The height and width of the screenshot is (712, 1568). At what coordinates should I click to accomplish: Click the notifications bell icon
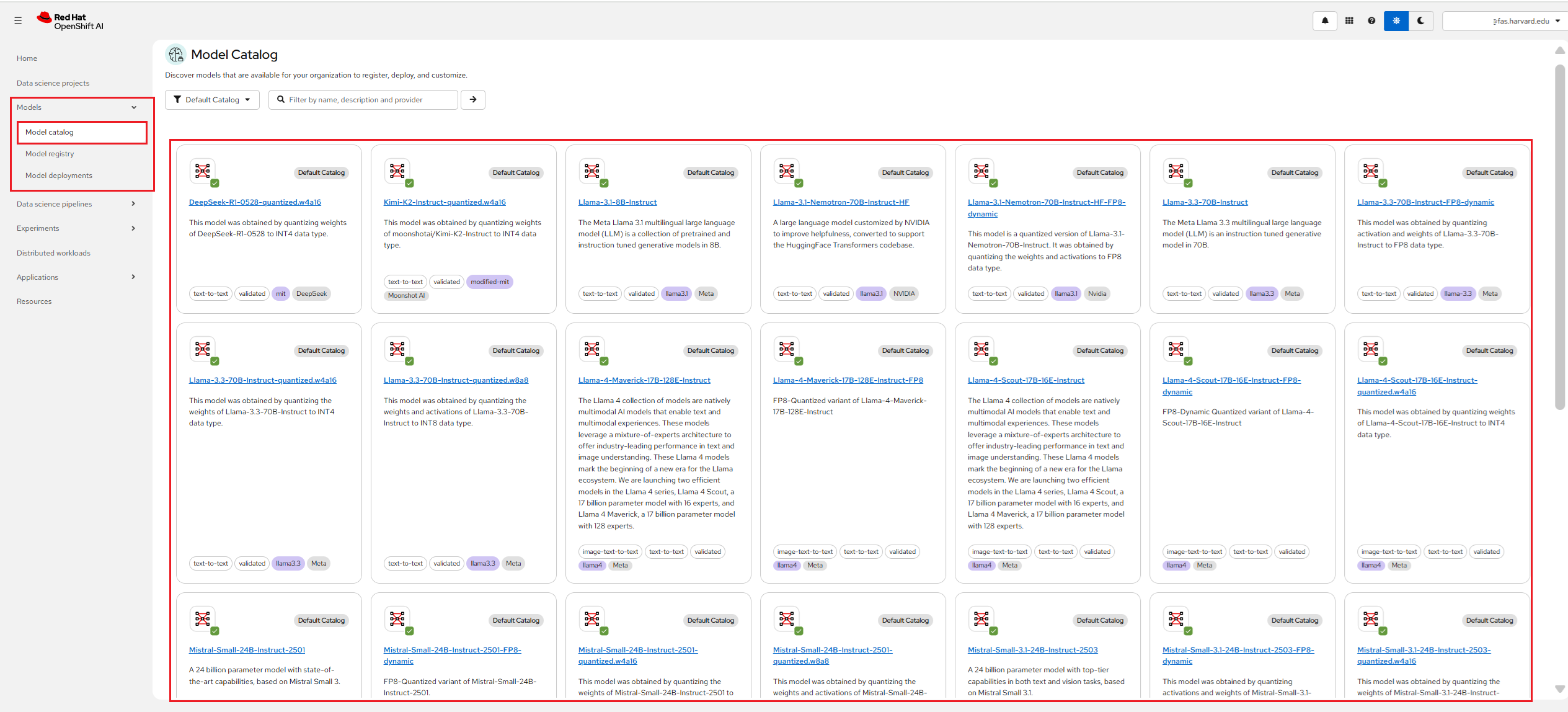(1325, 21)
